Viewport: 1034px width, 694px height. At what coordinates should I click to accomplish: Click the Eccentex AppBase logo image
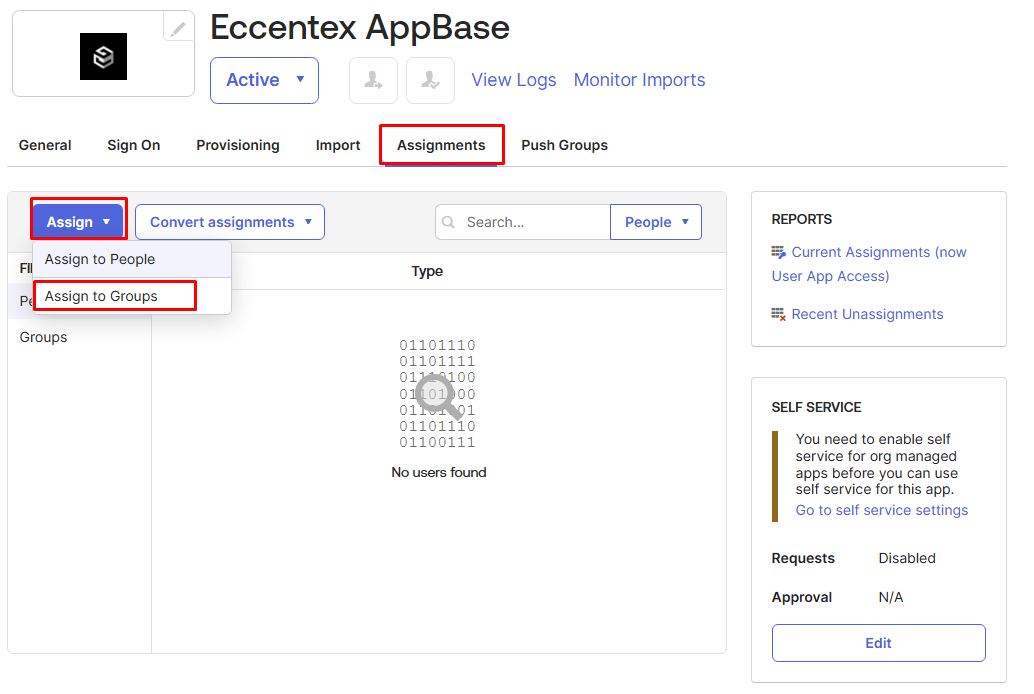[104, 57]
